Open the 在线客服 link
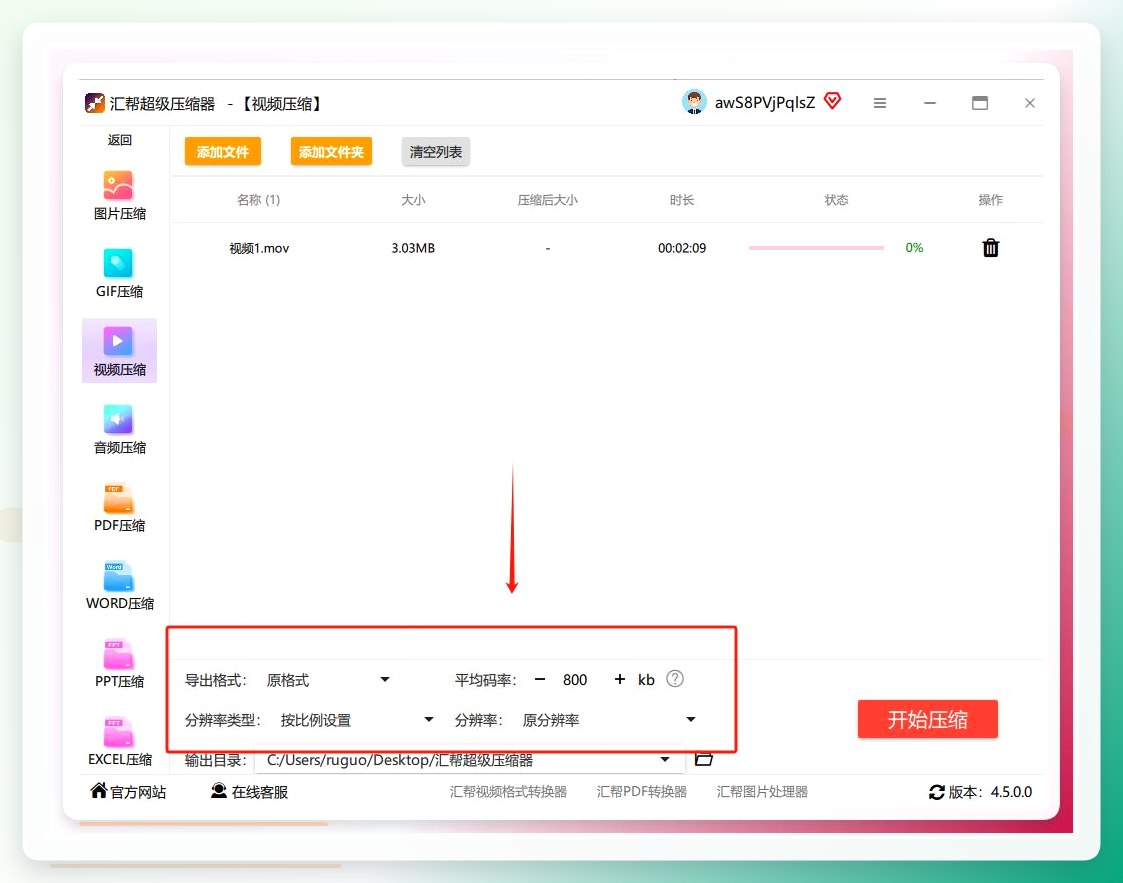 point(249,791)
